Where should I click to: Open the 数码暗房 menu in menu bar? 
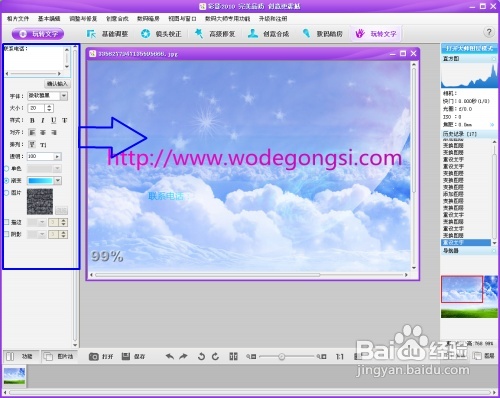pyautogui.click(x=148, y=19)
